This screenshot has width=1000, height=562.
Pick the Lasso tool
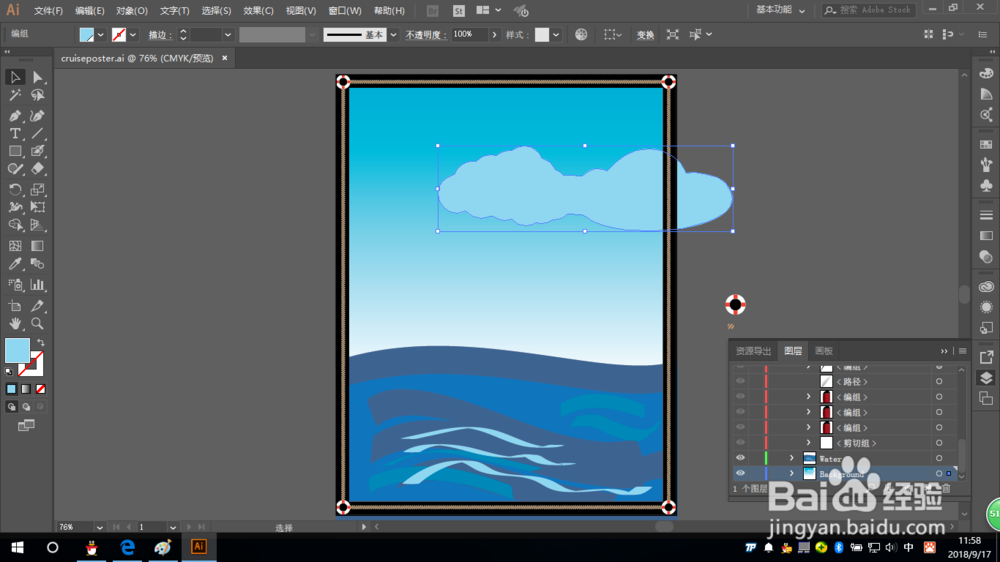[x=38, y=95]
